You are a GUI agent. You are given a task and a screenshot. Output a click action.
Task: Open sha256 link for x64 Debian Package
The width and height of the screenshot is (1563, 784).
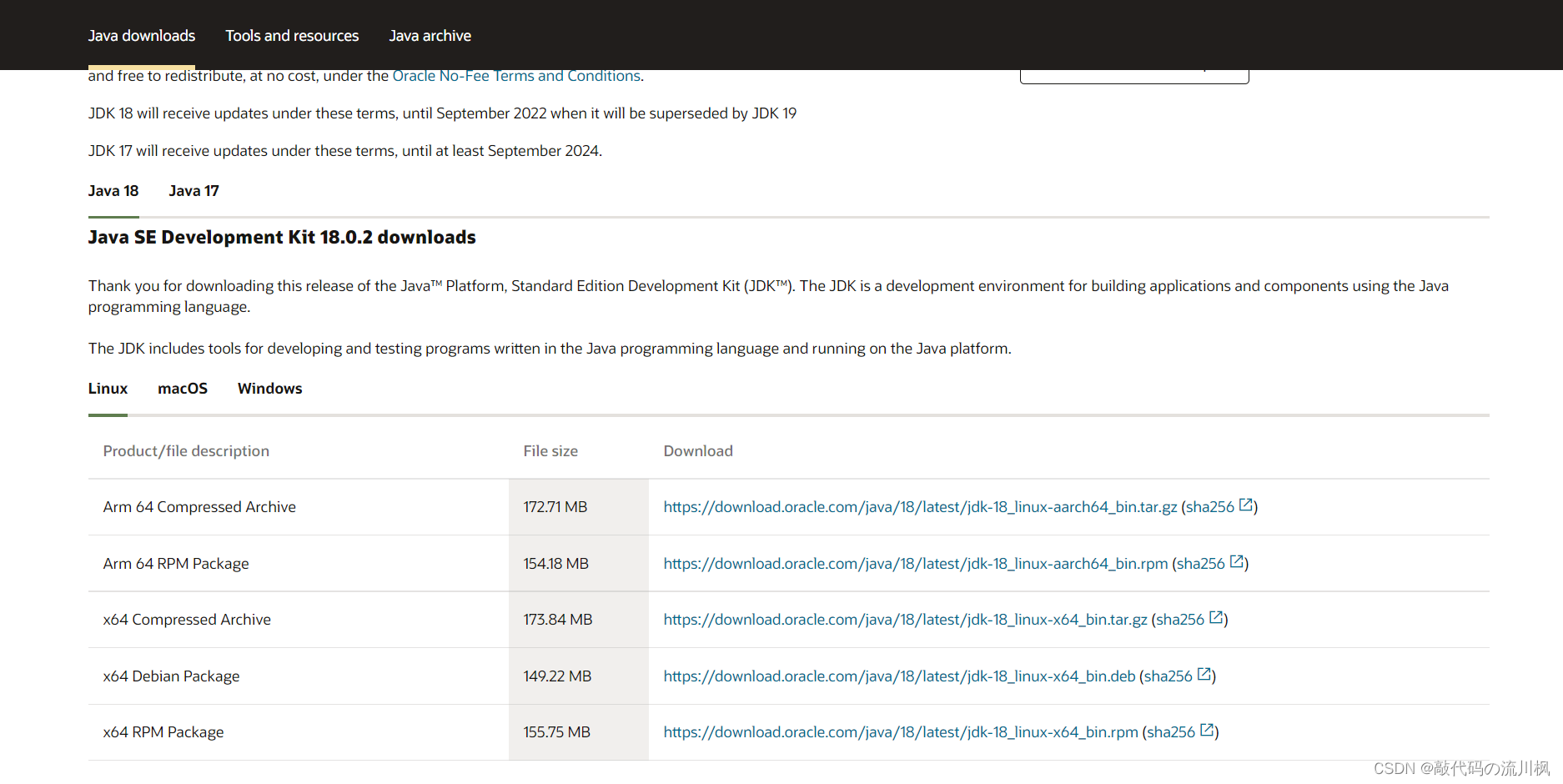[x=1168, y=676]
